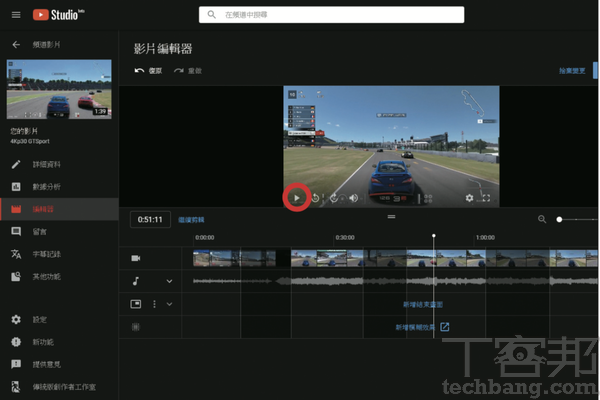The width and height of the screenshot is (600, 400).
Task: Click the forward 10 seconds icon
Action: tap(334, 198)
